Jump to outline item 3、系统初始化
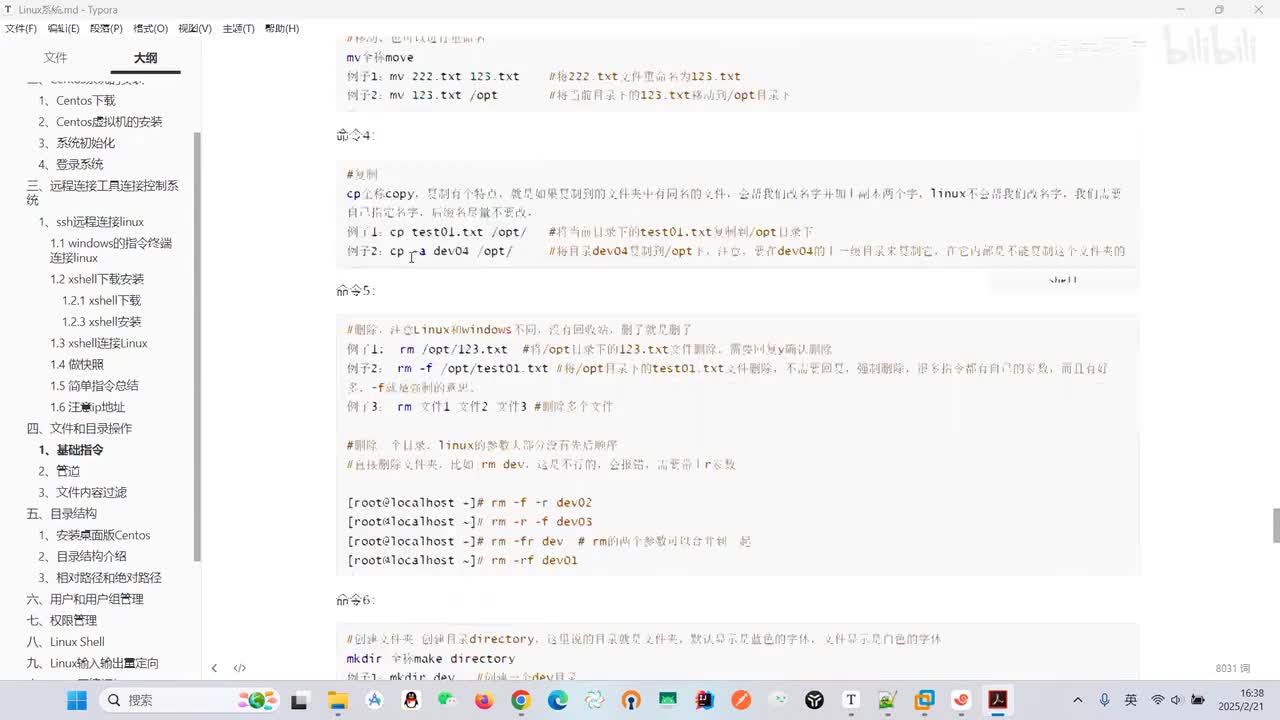Screen dimensions: 1280x720 coord(77,143)
